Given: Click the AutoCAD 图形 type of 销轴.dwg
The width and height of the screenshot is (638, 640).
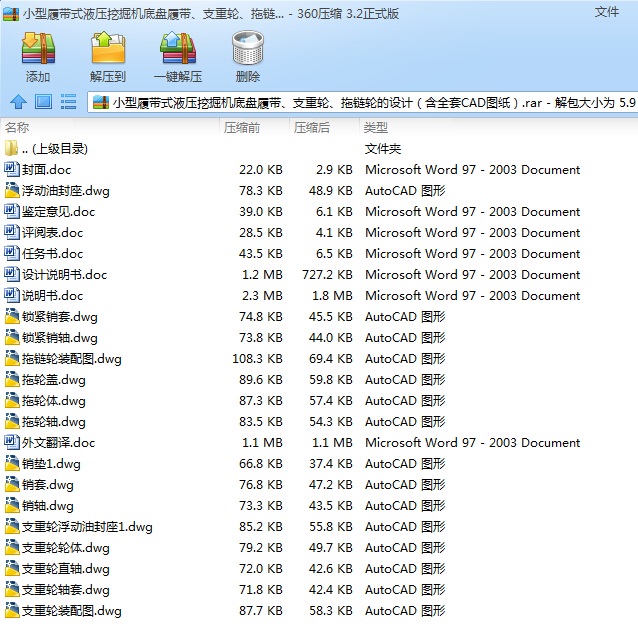Looking at the screenshot, I should pyautogui.click(x=405, y=505).
